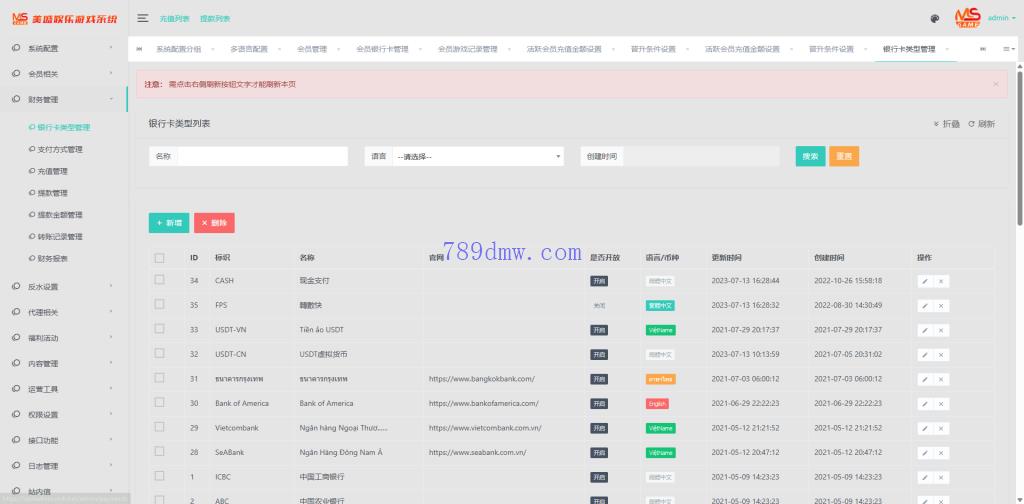The width and height of the screenshot is (1024, 504).
Task: Click the 名称 name input field
Action: [x=262, y=156]
